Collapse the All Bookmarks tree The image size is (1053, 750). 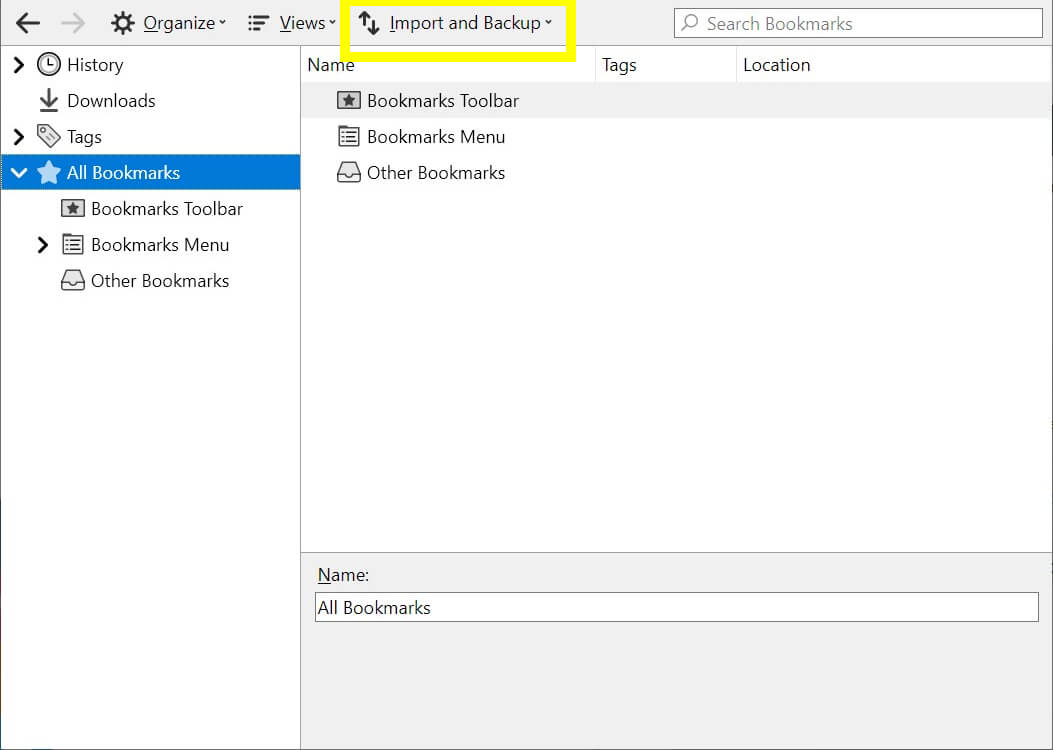(18, 172)
